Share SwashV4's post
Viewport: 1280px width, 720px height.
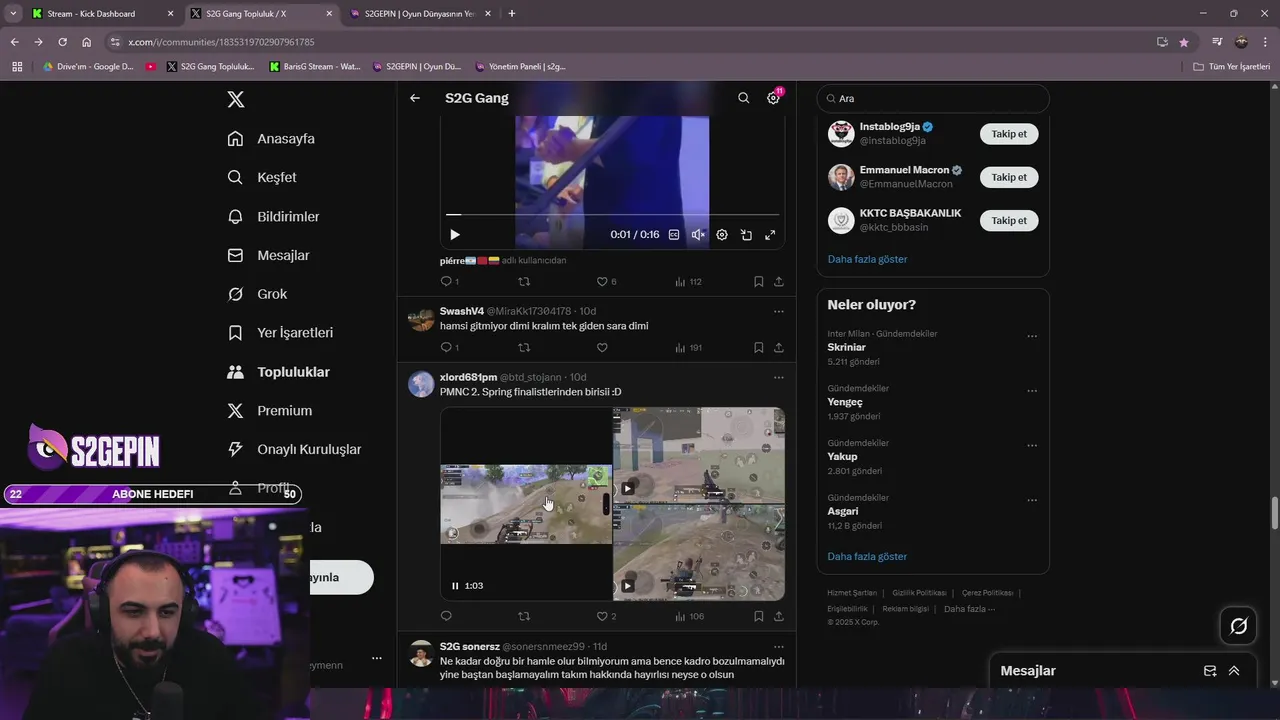(779, 348)
